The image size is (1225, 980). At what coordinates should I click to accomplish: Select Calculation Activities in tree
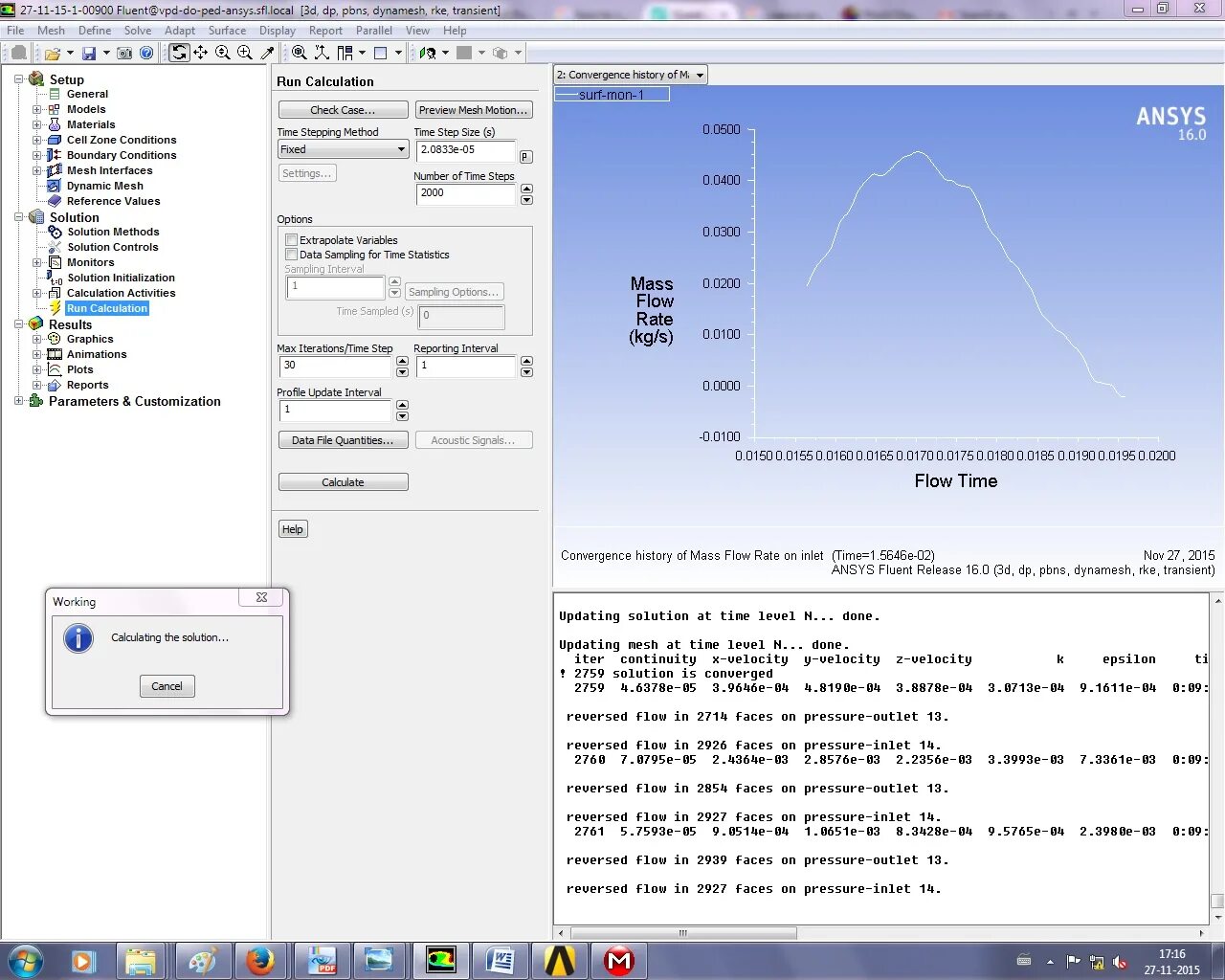[x=122, y=293]
